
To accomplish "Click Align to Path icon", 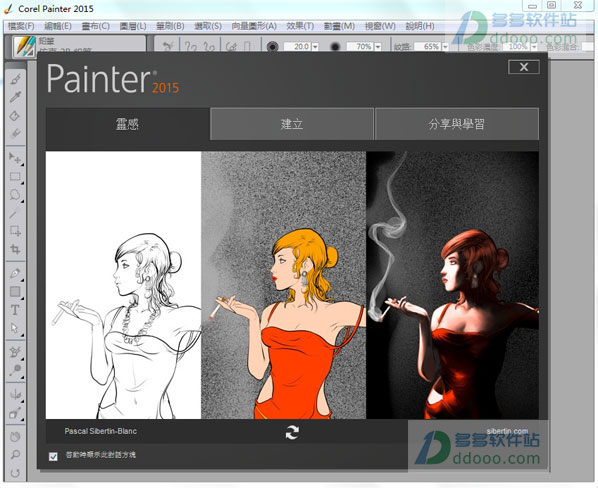I will pyautogui.click(x=231, y=47).
